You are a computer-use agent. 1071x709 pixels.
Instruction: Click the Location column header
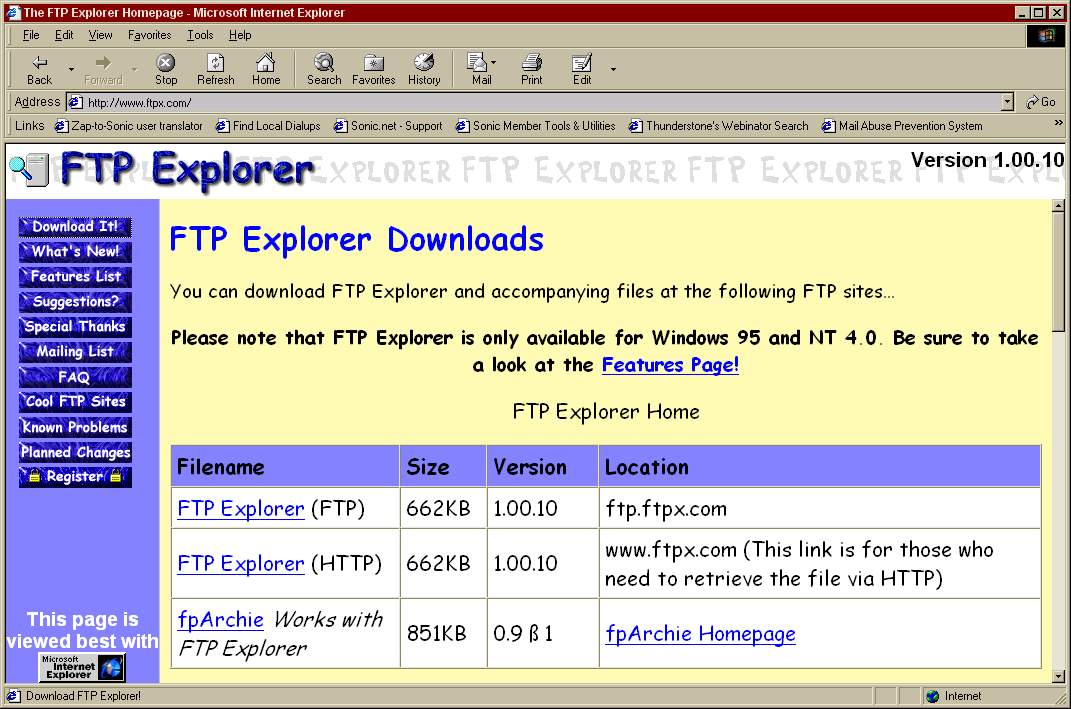click(820, 467)
